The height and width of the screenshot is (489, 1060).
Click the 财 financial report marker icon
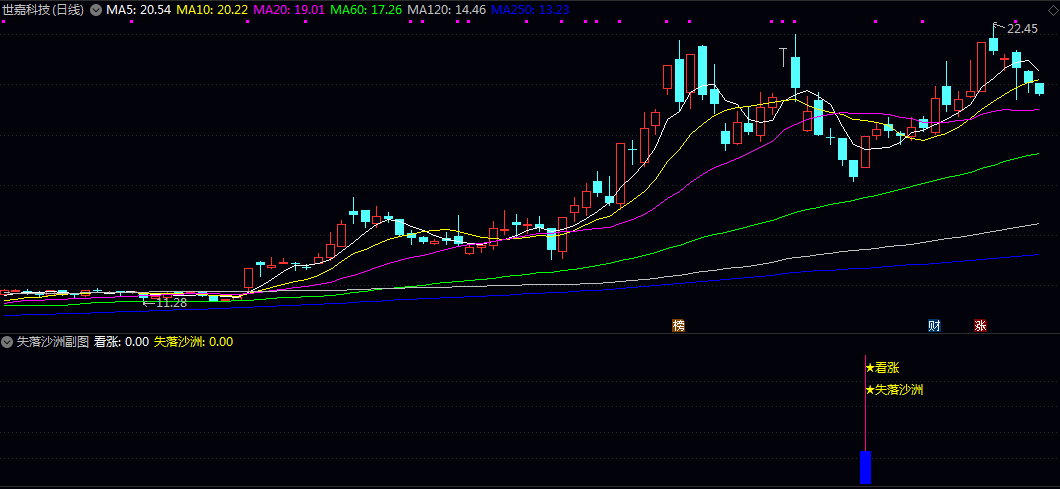pyautogui.click(x=934, y=325)
